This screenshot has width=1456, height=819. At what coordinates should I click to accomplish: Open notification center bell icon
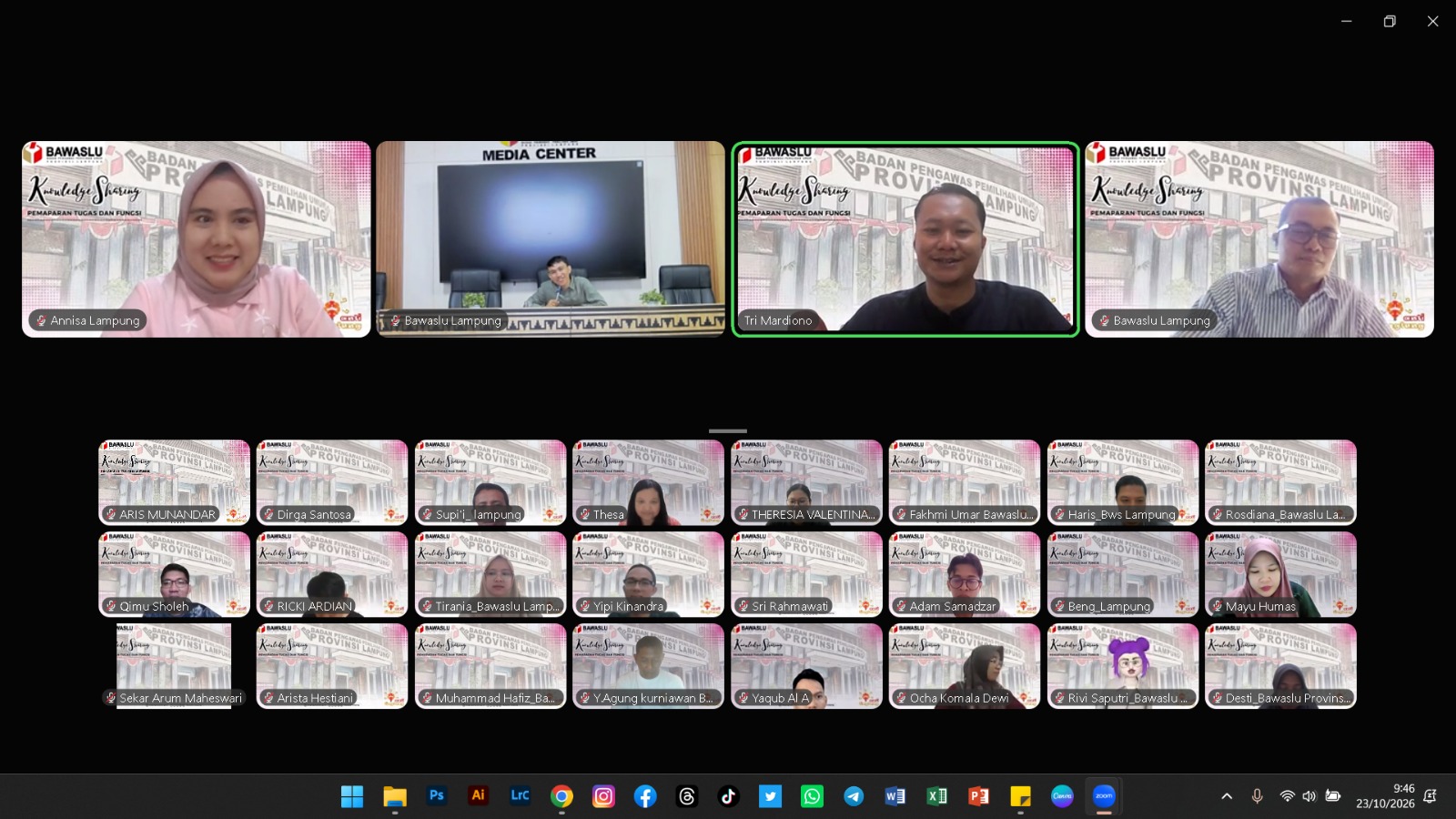[1430, 796]
